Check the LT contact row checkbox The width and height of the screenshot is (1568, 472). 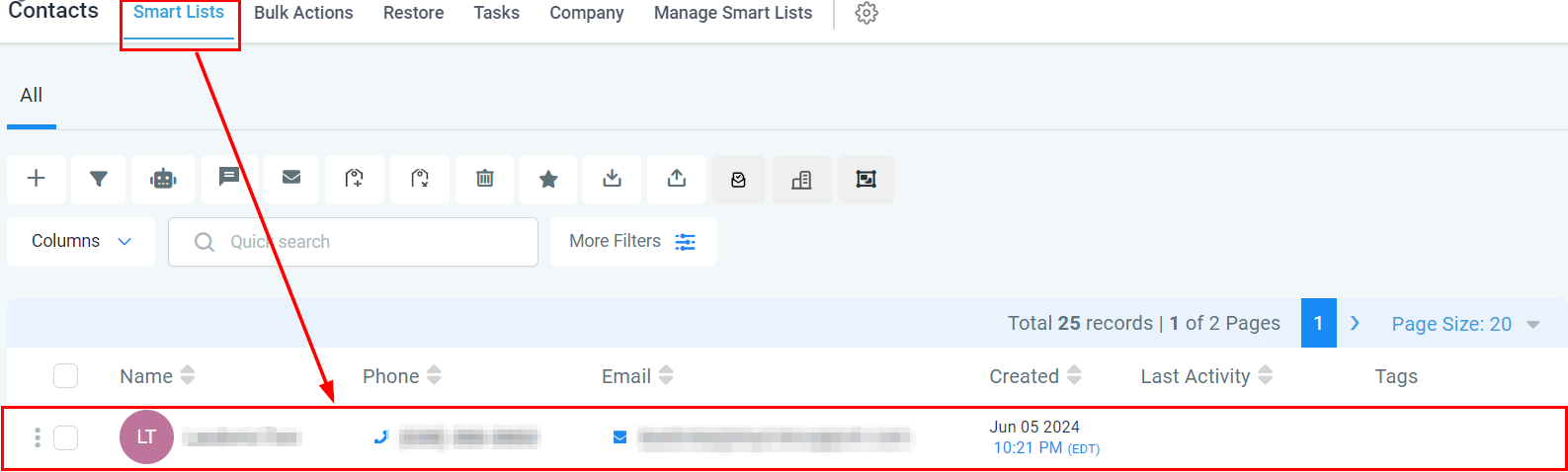point(66,437)
